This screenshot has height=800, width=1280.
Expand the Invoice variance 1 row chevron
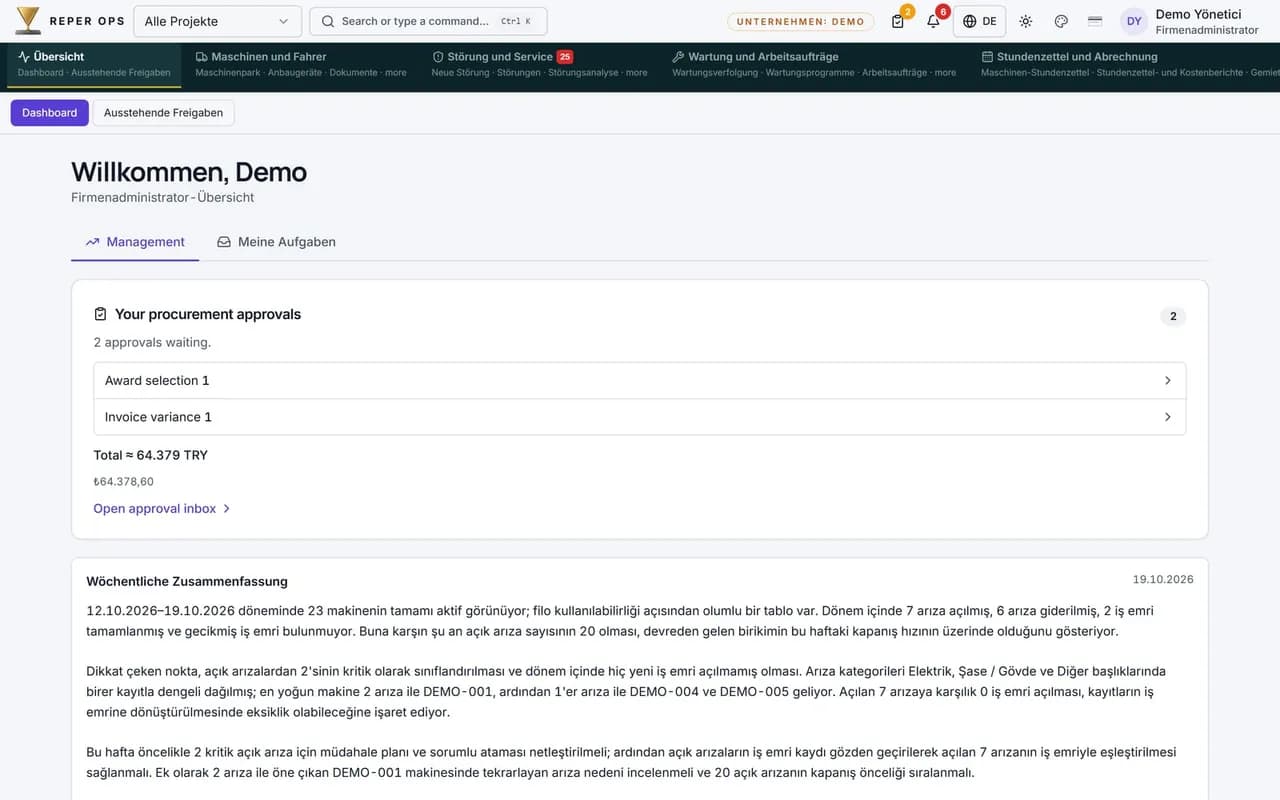(x=1168, y=417)
